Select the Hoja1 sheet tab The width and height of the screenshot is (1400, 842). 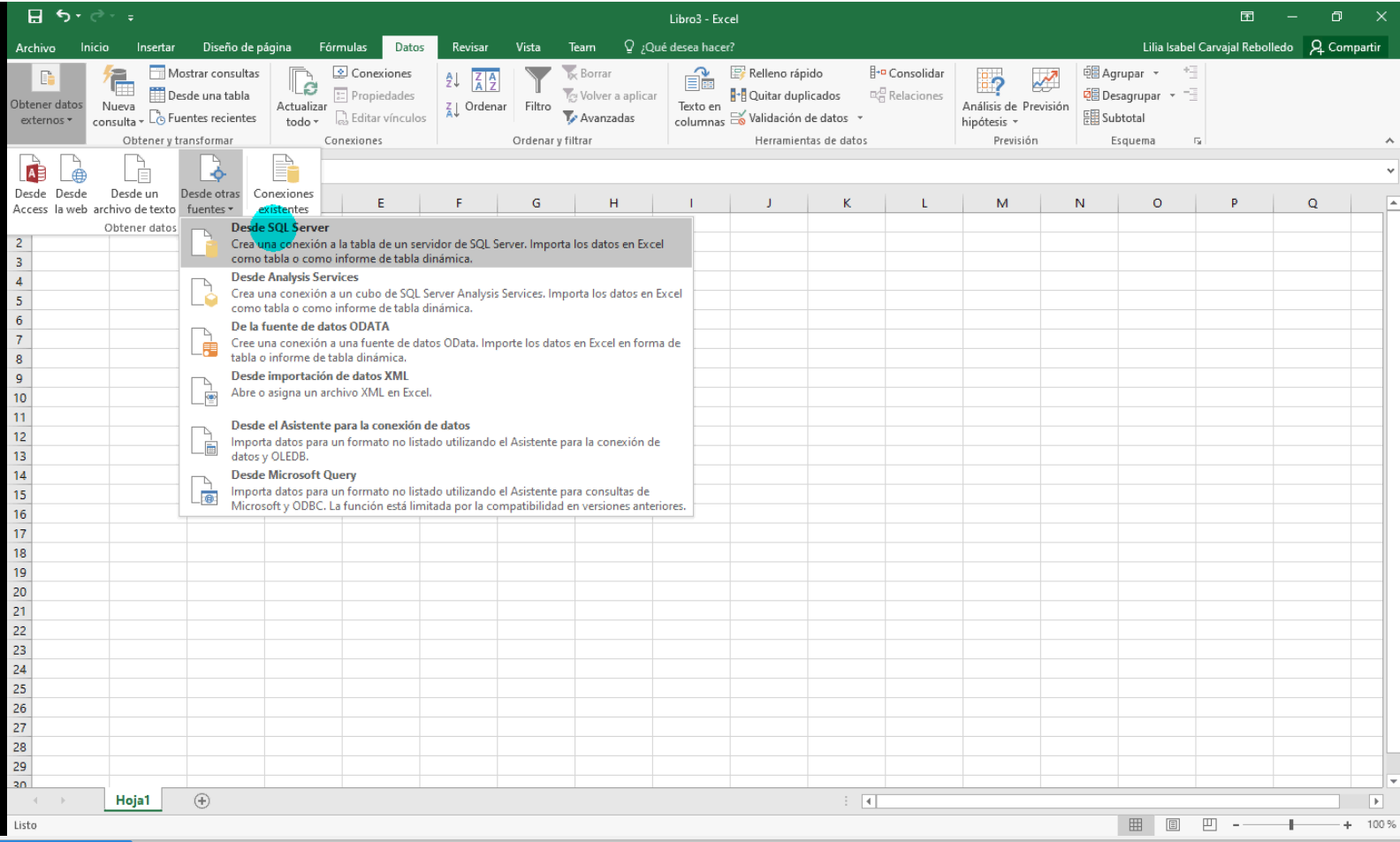133,800
